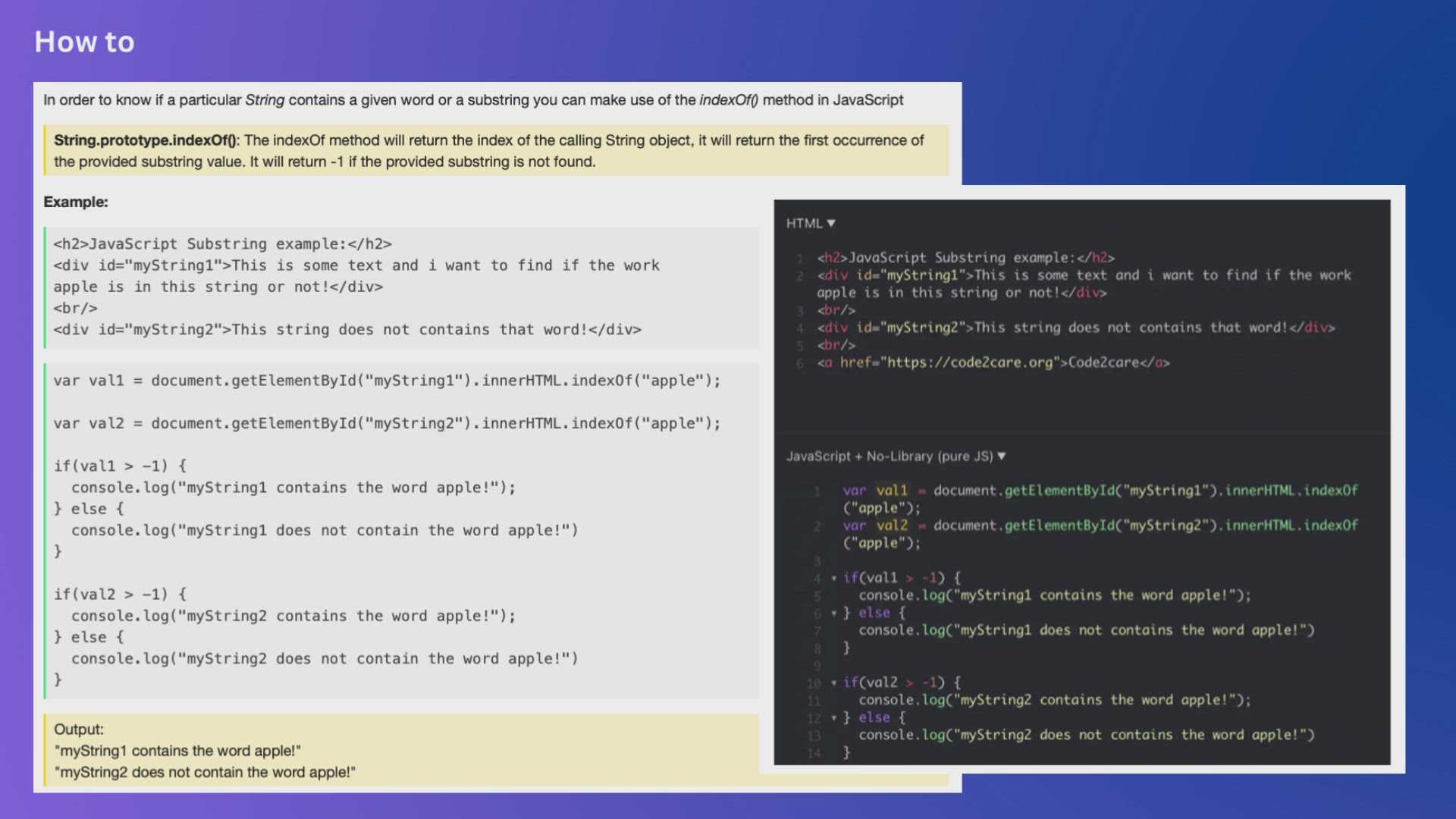This screenshot has width=1456, height=819.
Task: Click the "How to" slide heading
Action: (x=84, y=42)
